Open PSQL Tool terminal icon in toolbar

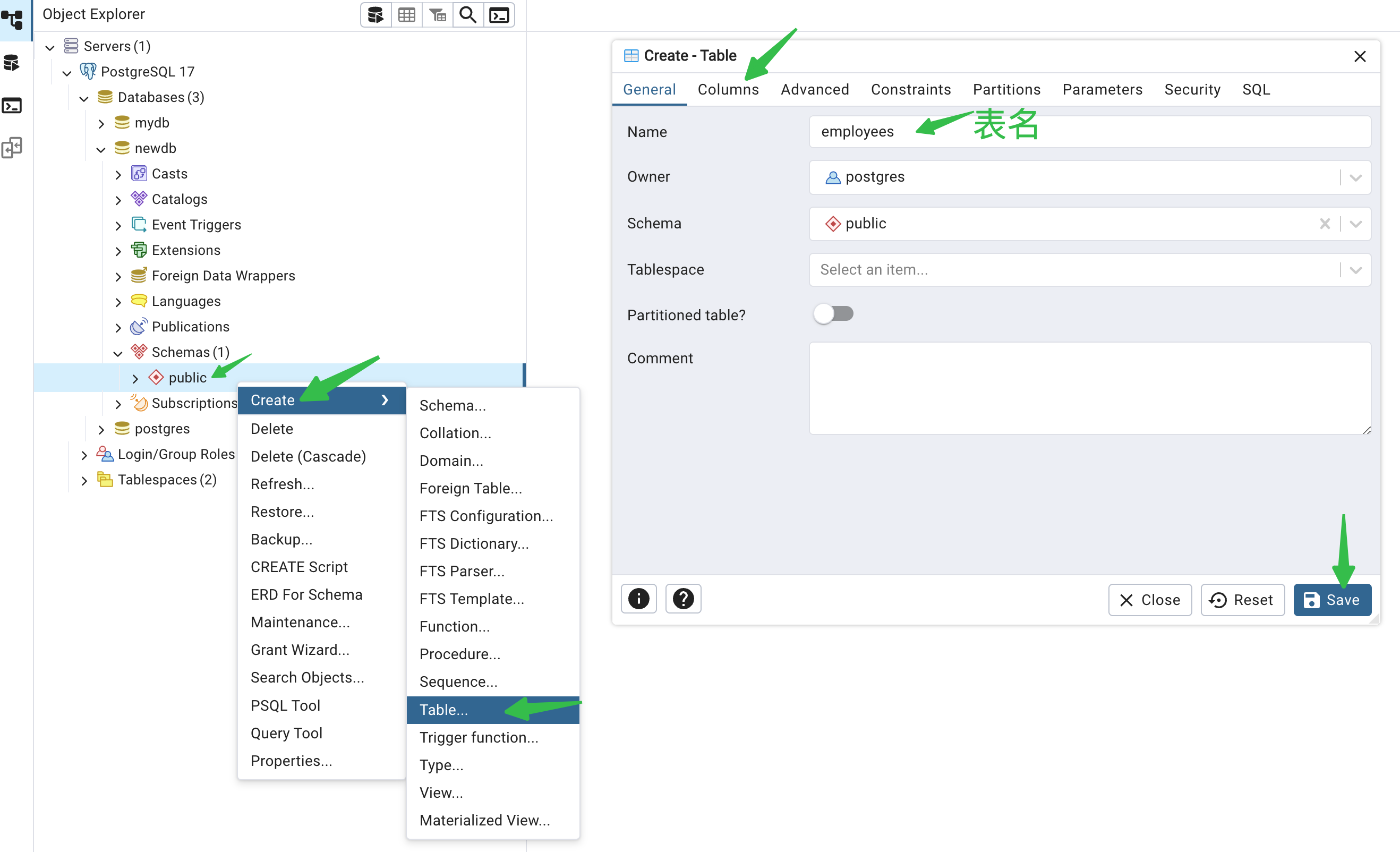coord(499,15)
